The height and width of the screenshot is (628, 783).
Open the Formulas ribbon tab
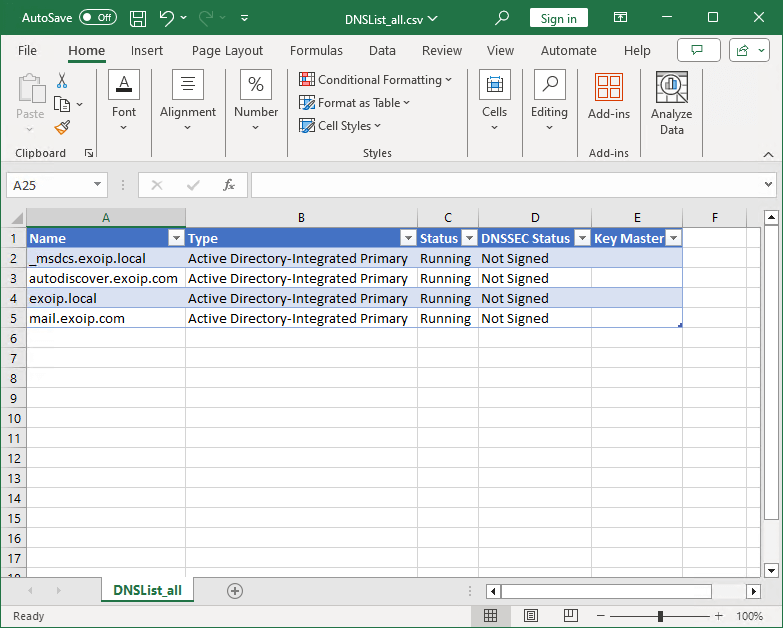[316, 51]
